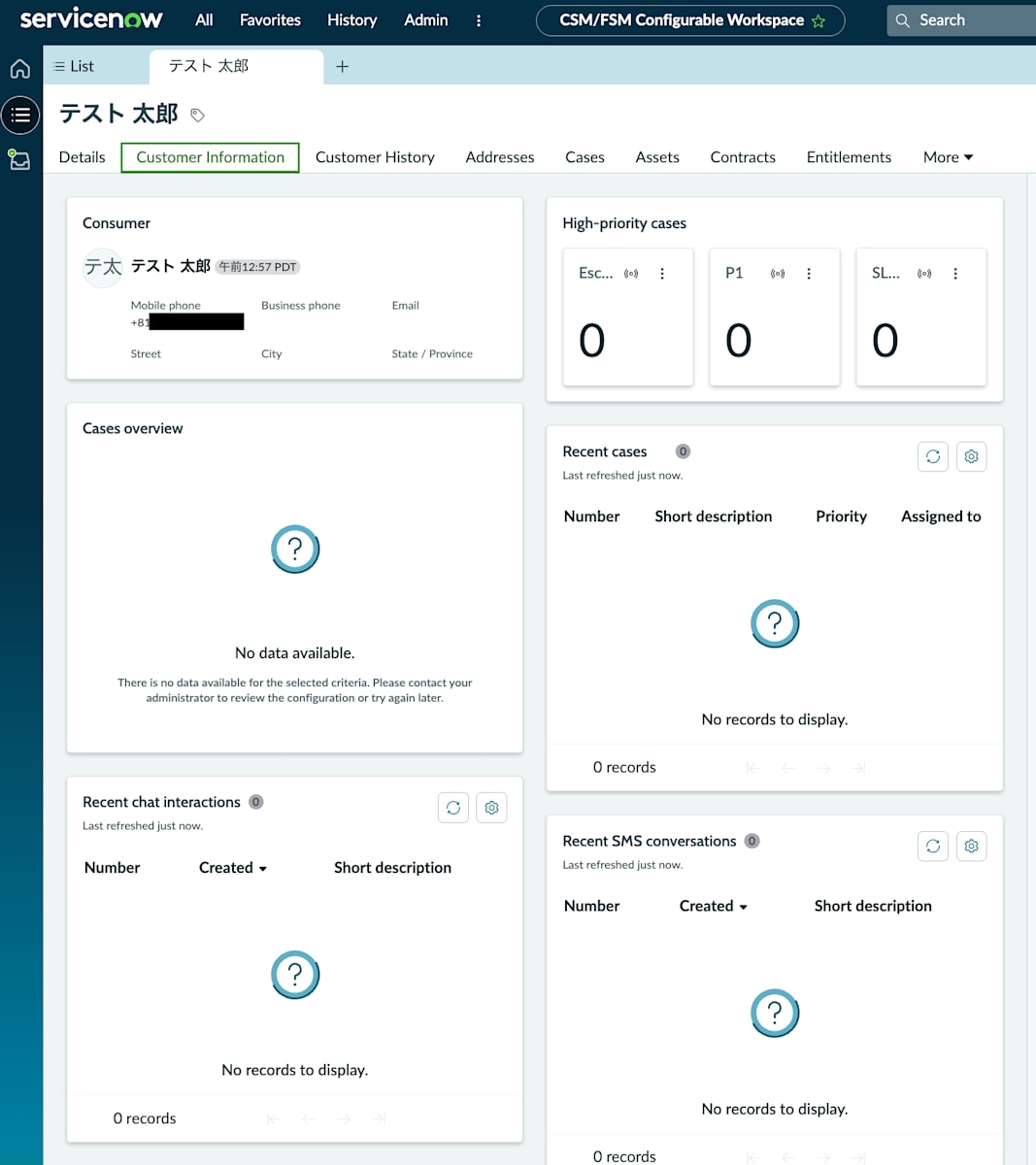The image size is (1036, 1165).
Task: Click the ServiceNow logo
Action: 91,19
